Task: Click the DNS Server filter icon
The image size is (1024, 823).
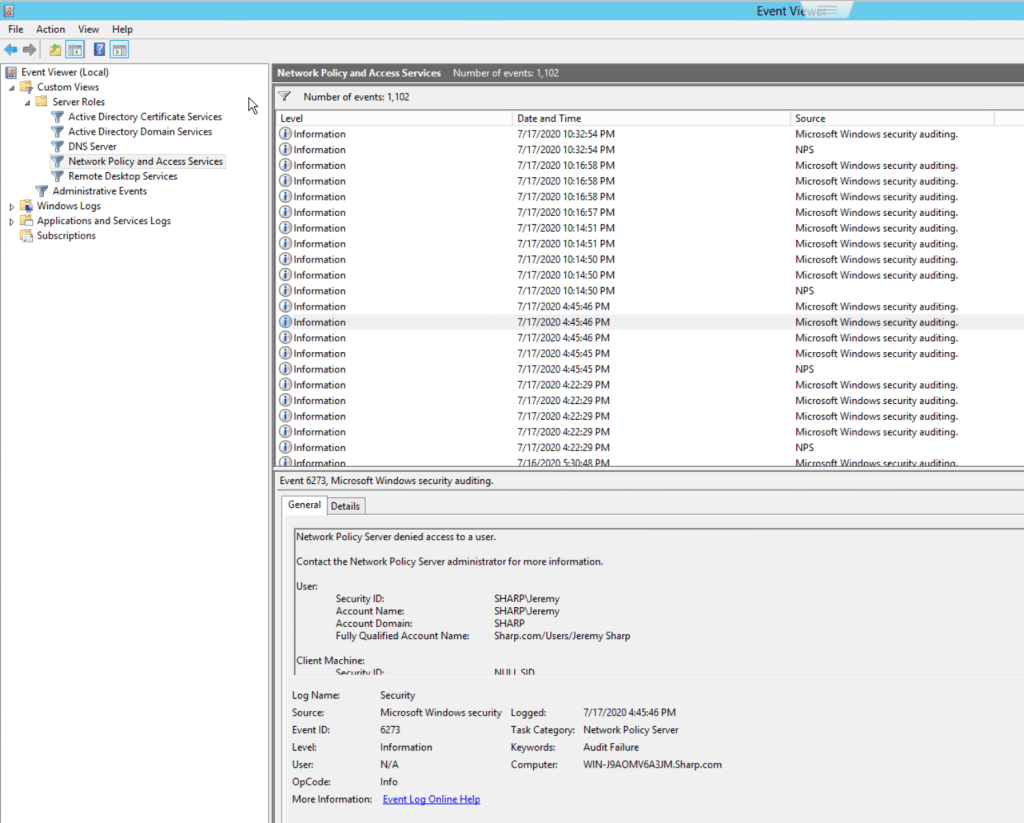Action: [58, 147]
